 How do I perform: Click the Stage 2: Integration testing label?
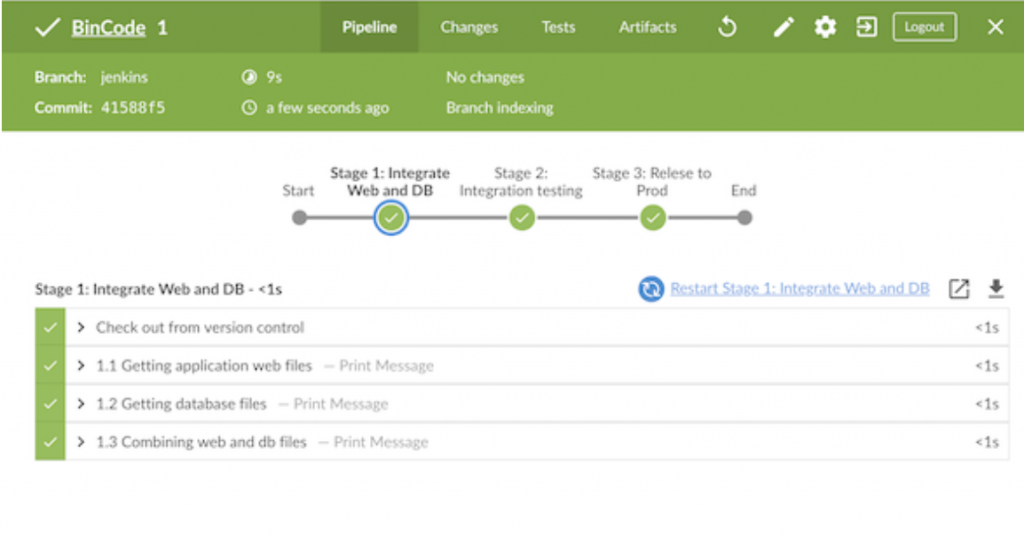tap(521, 182)
